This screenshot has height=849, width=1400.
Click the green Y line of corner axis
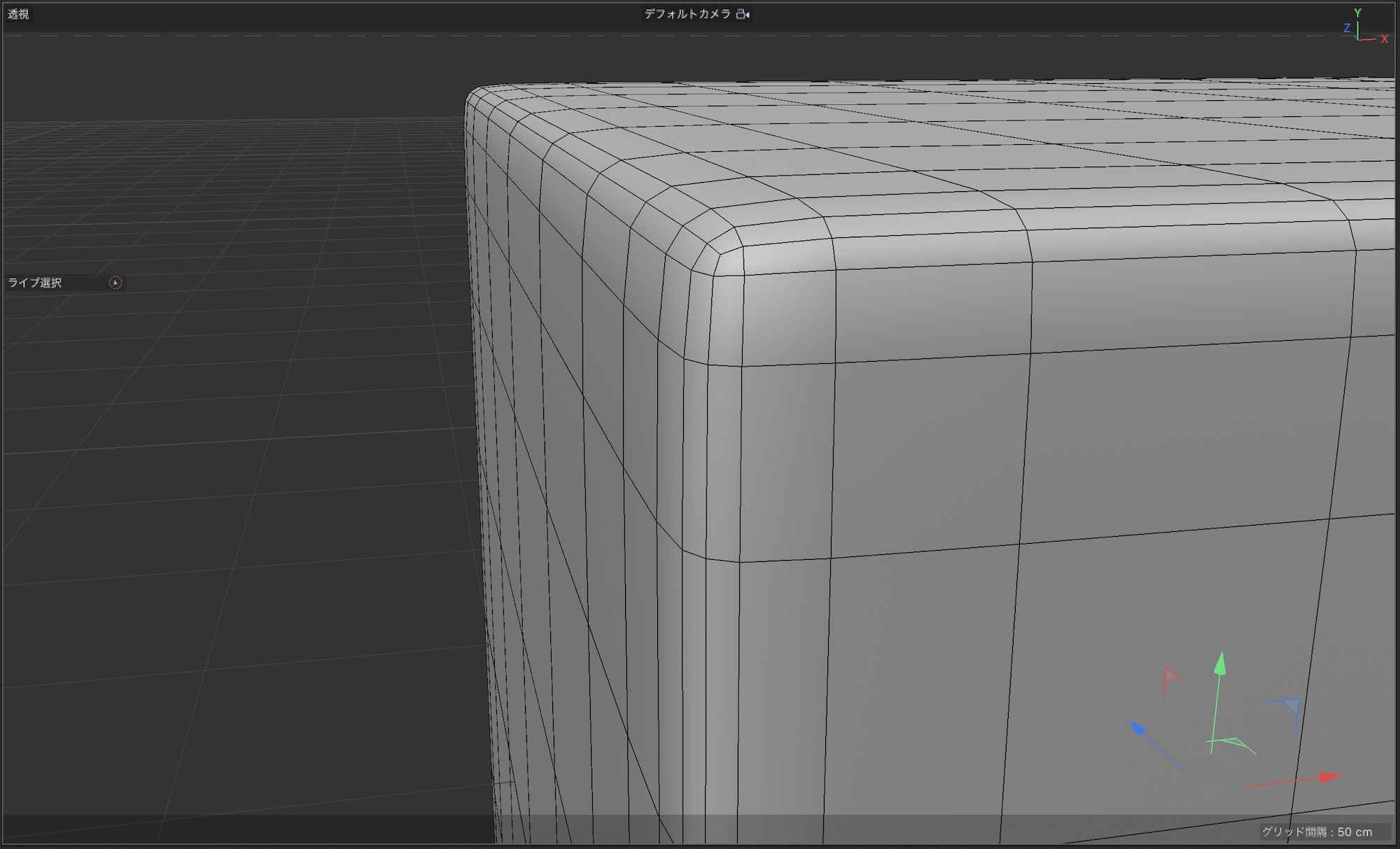pyautogui.click(x=1358, y=29)
